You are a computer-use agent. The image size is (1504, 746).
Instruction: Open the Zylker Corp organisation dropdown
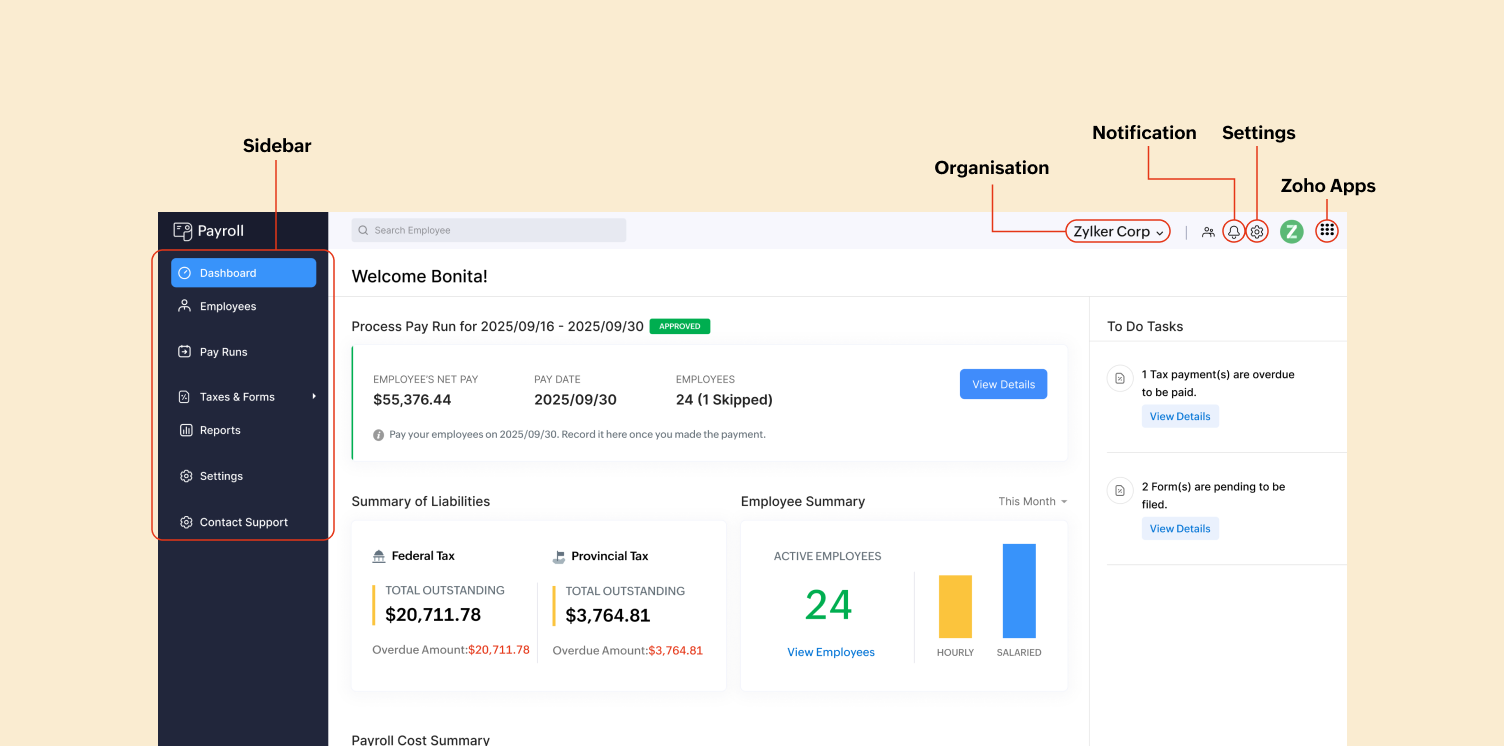point(1117,231)
